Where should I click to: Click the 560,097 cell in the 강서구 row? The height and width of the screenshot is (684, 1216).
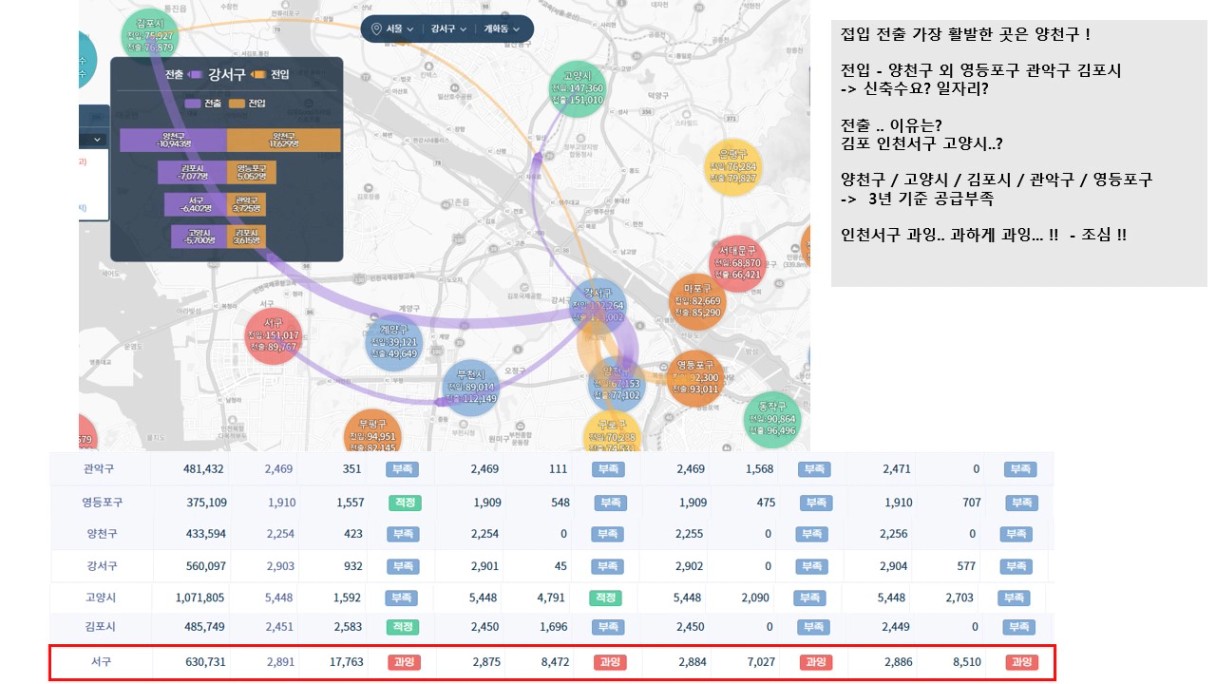204,566
